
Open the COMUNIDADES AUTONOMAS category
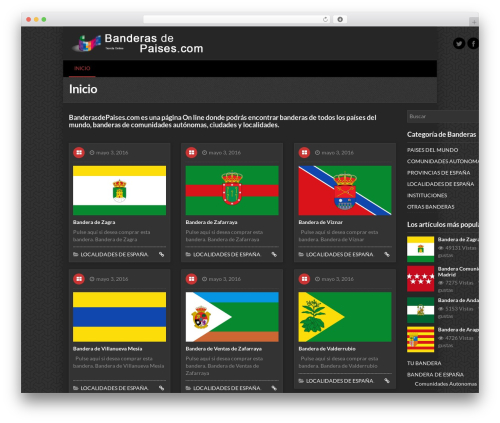pos(443,161)
